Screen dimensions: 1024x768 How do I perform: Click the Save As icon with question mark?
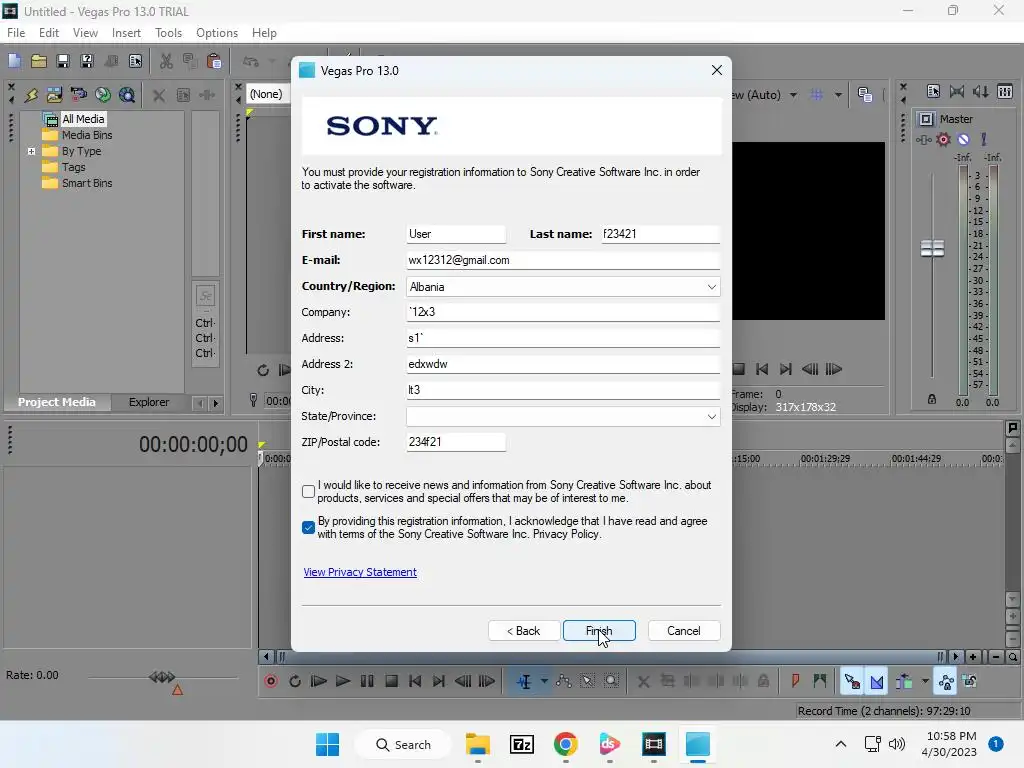87,61
